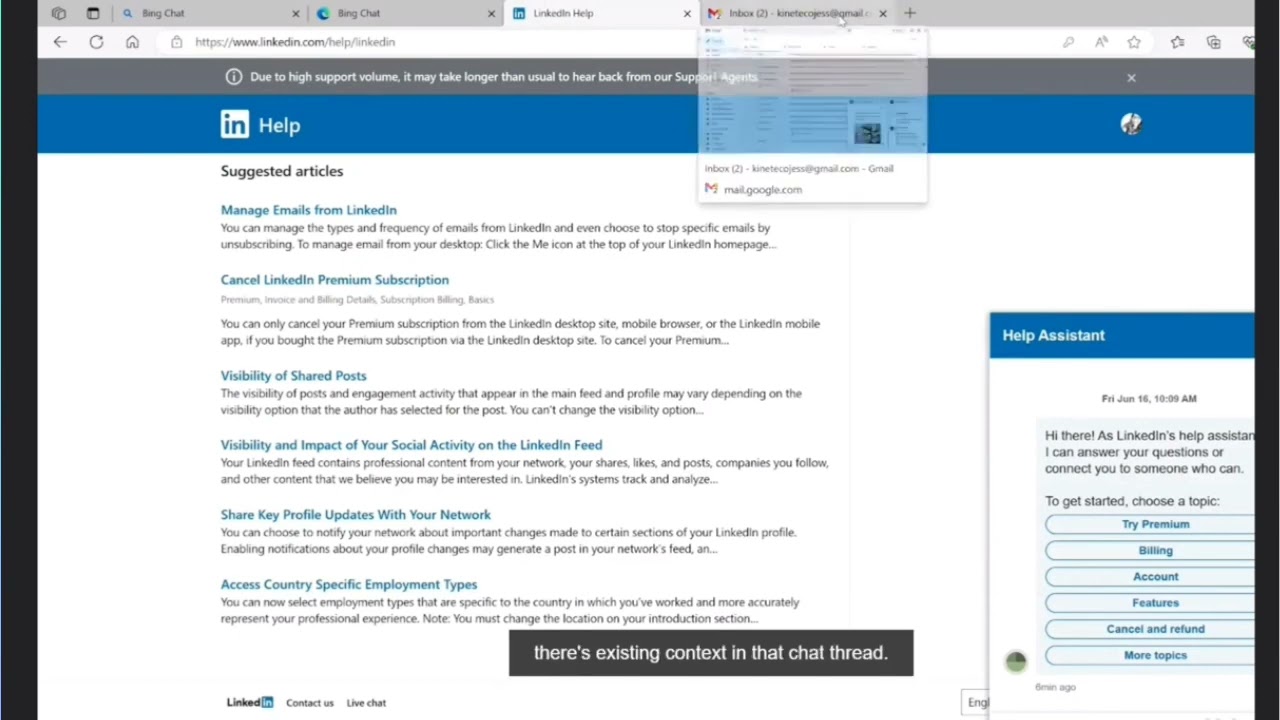Click the padlock site info icon
The image size is (1280, 720).
[176, 42]
